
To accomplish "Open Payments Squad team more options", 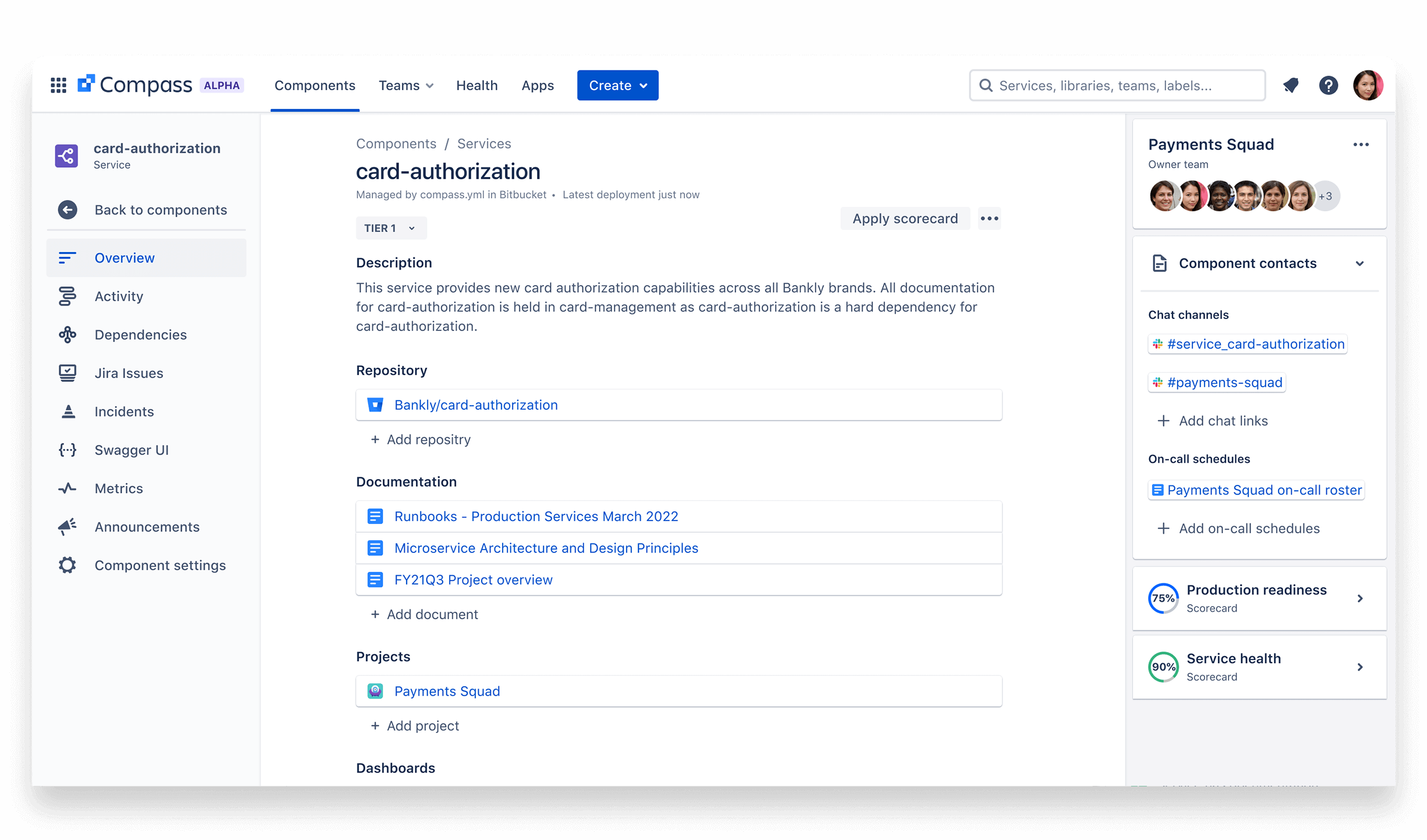I will [x=1361, y=145].
